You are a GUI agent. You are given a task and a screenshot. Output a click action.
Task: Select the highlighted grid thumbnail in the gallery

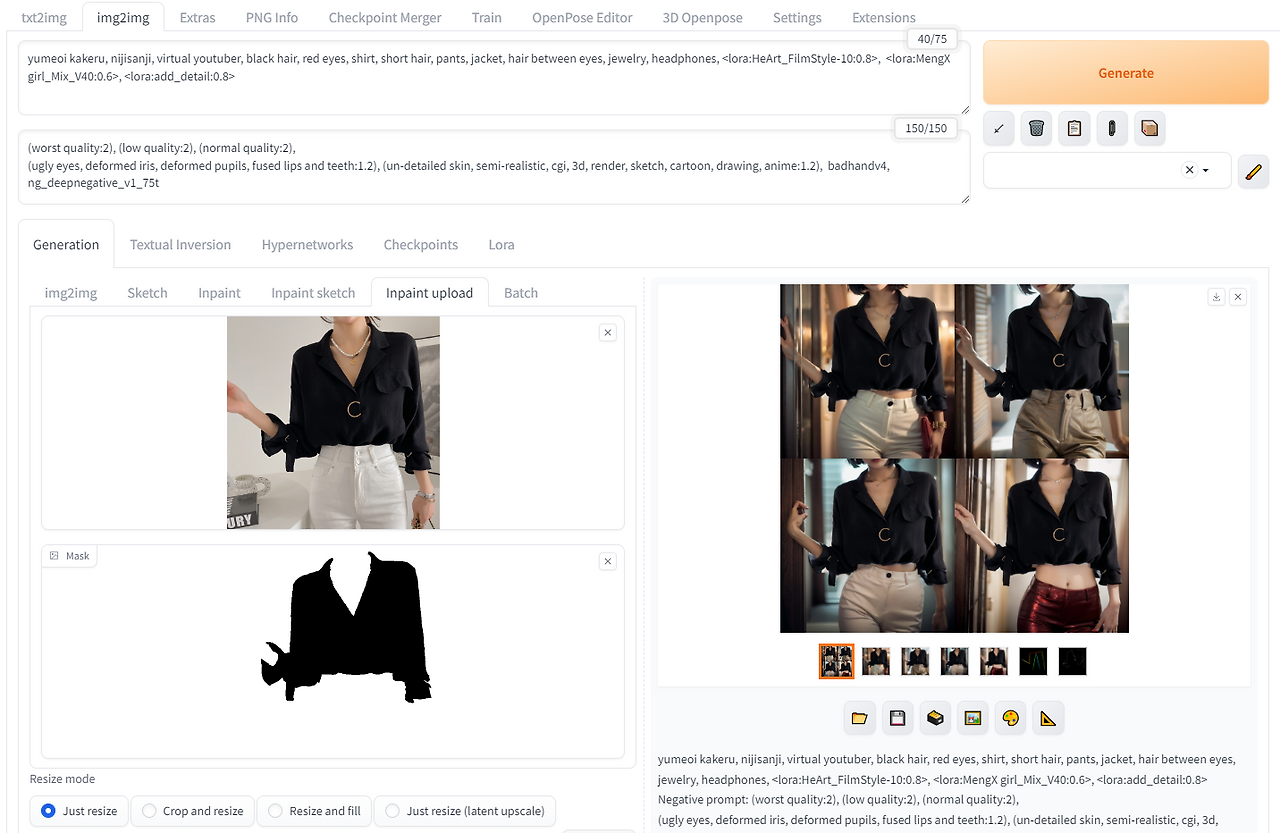(x=836, y=661)
